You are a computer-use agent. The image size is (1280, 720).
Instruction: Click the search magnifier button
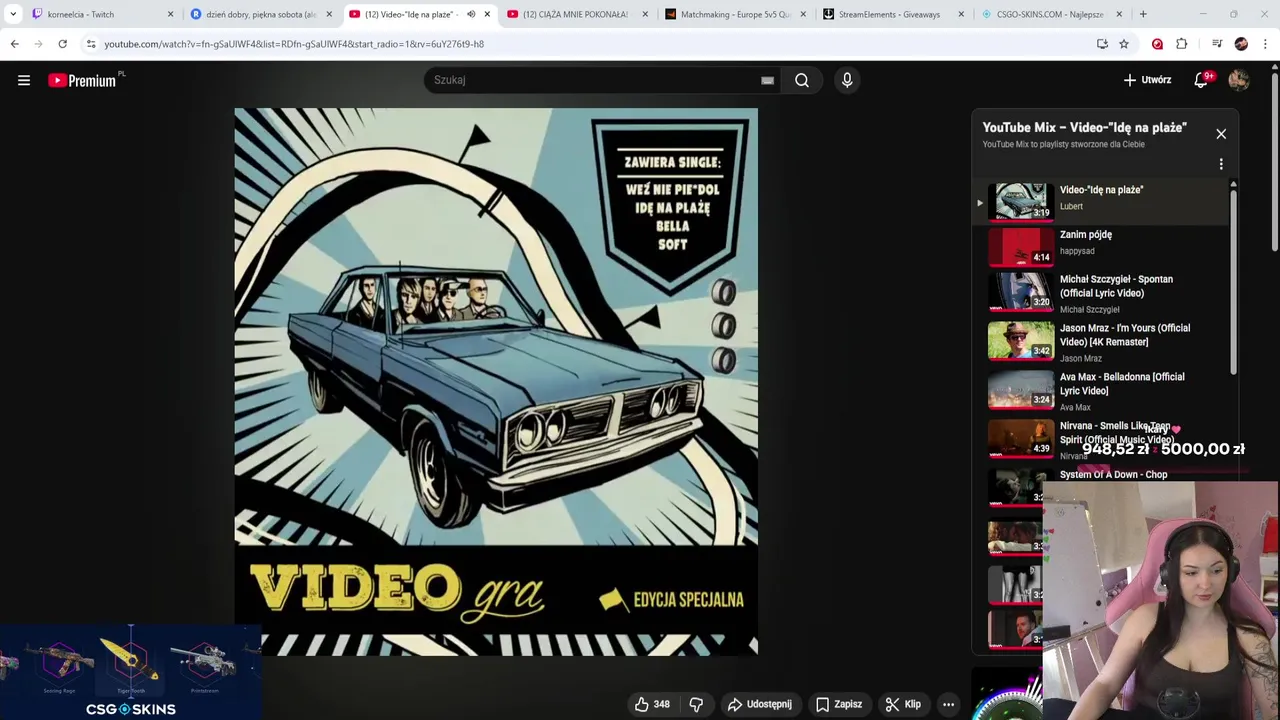point(802,80)
